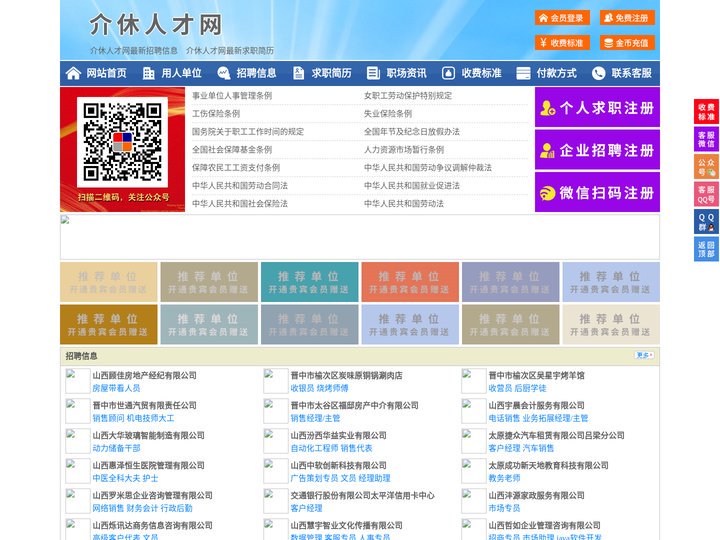Go to 求职简历 navigation tab
Viewport: 720px width, 540px height.
click(x=332, y=73)
